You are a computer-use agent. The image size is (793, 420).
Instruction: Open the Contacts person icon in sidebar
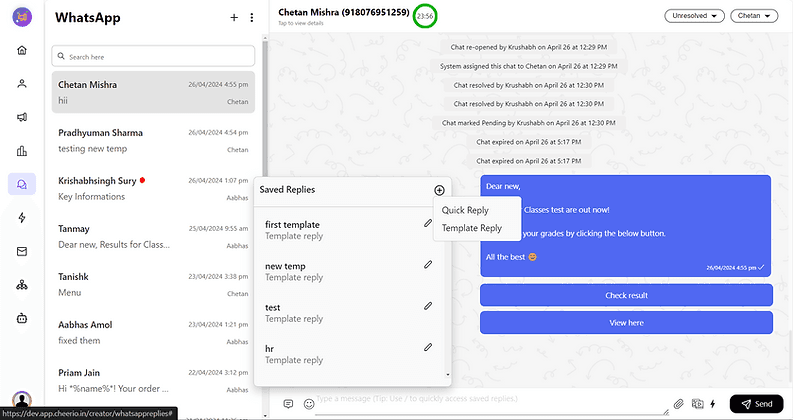pos(22,84)
